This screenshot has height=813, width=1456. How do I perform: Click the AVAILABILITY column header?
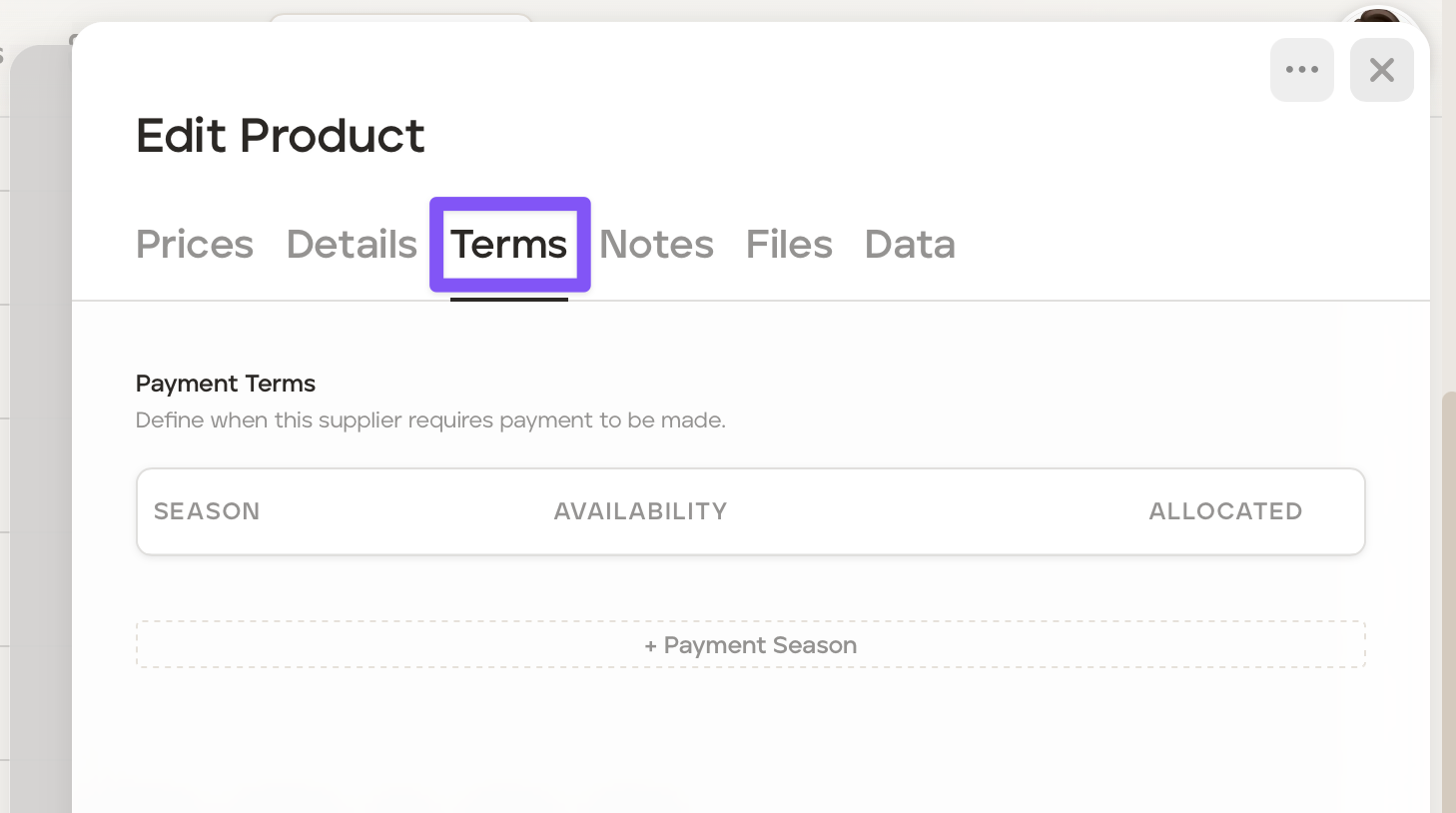pyautogui.click(x=640, y=511)
